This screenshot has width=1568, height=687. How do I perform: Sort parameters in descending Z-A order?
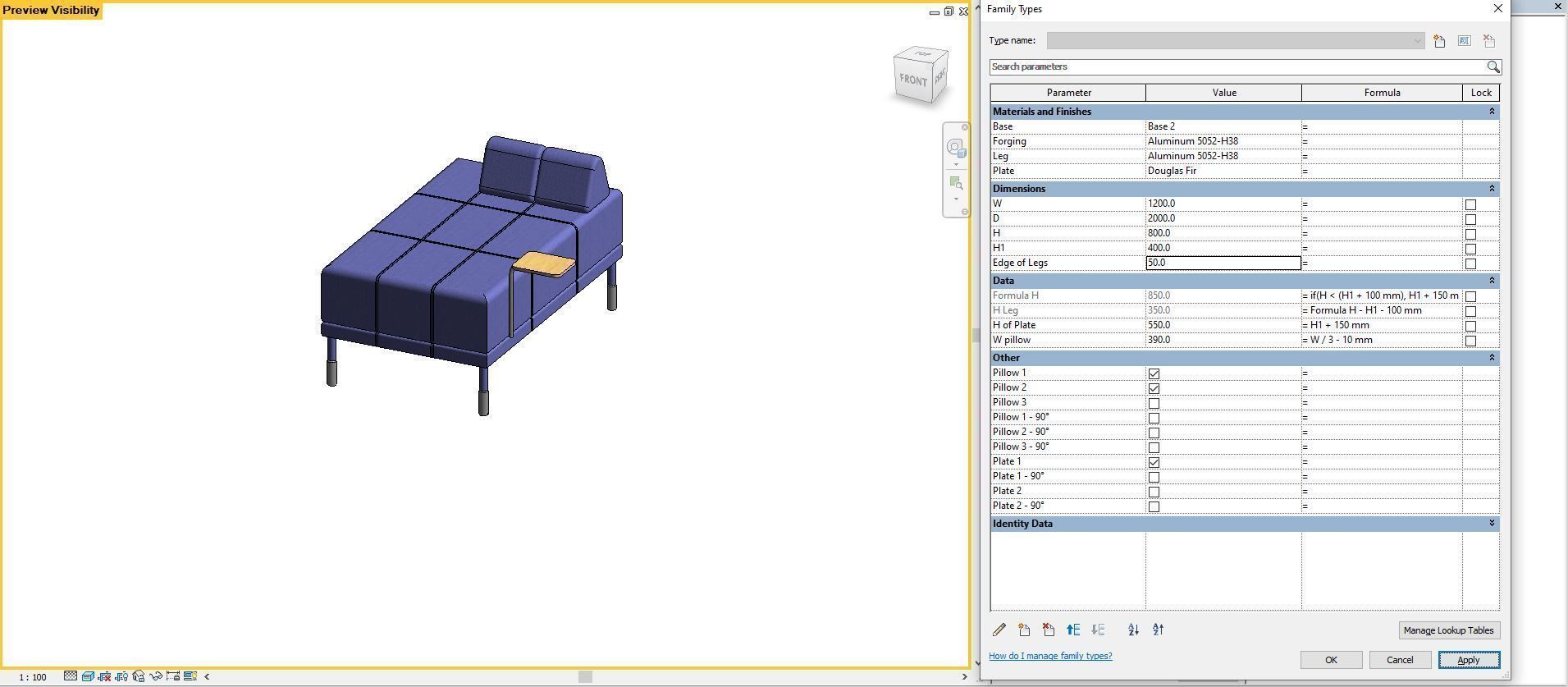coord(1159,630)
